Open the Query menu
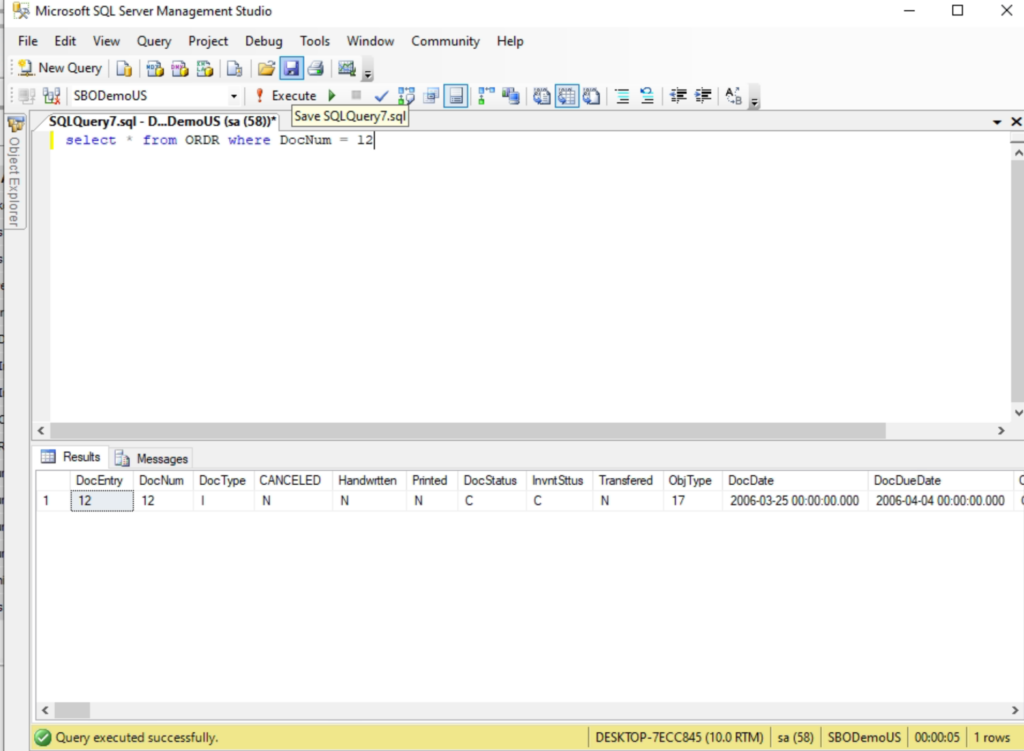The height and width of the screenshot is (751, 1024). (154, 41)
